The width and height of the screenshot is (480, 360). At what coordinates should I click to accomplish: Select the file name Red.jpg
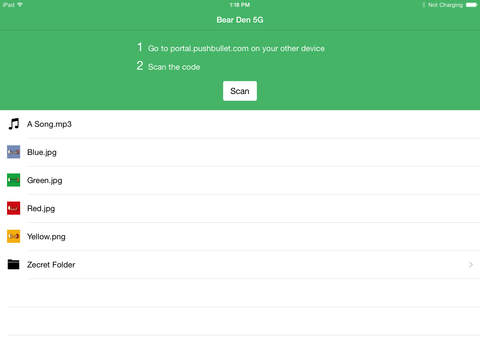click(x=41, y=209)
